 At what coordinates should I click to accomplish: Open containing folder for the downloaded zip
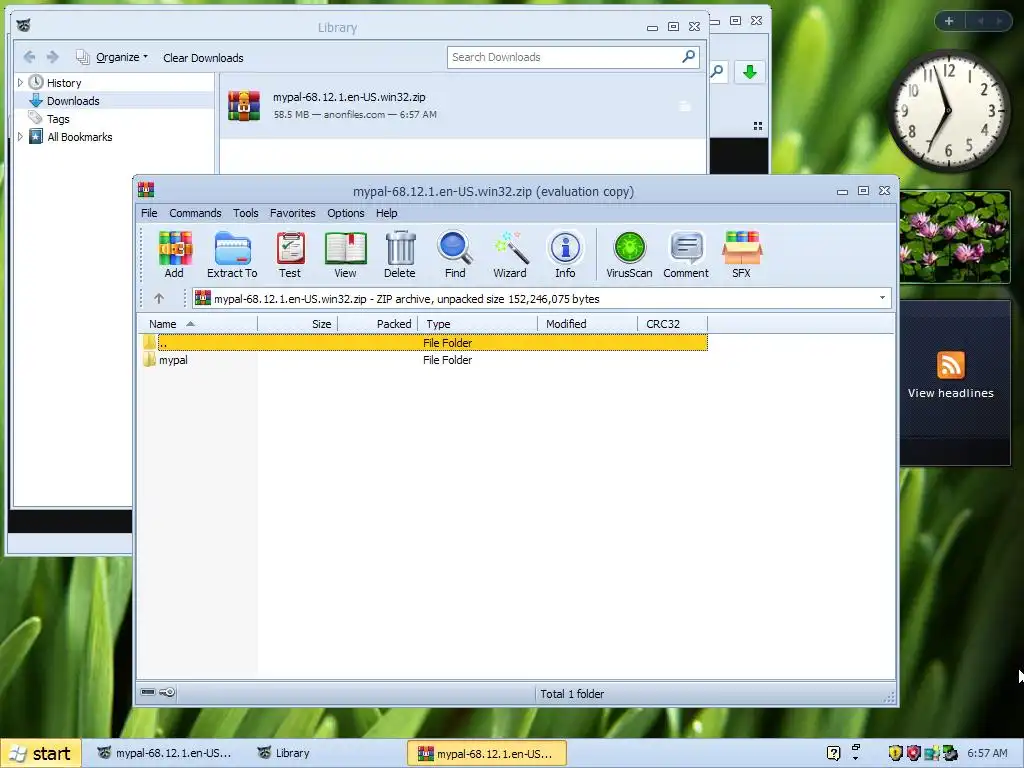point(684,106)
